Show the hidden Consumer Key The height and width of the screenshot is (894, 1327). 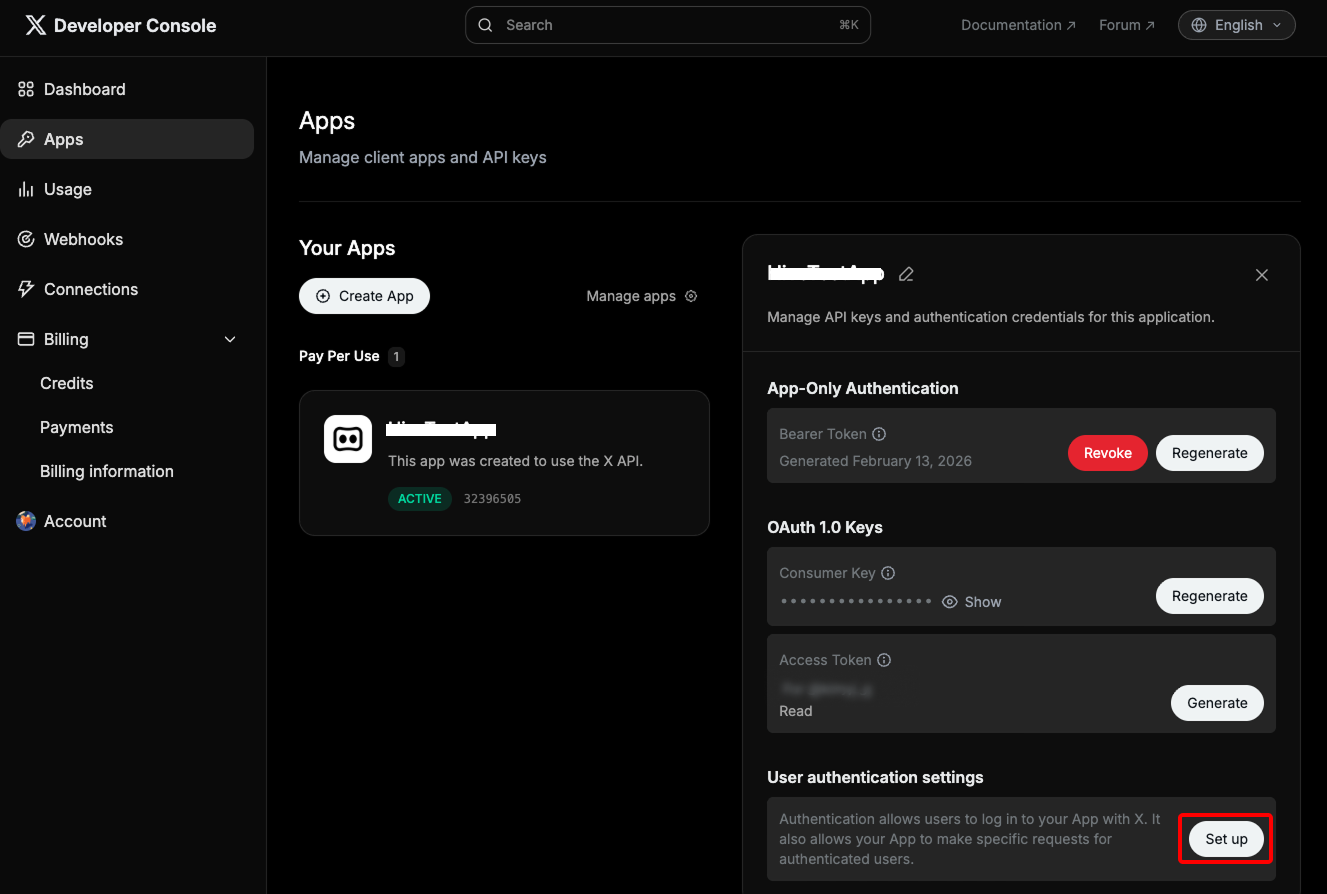click(972, 602)
